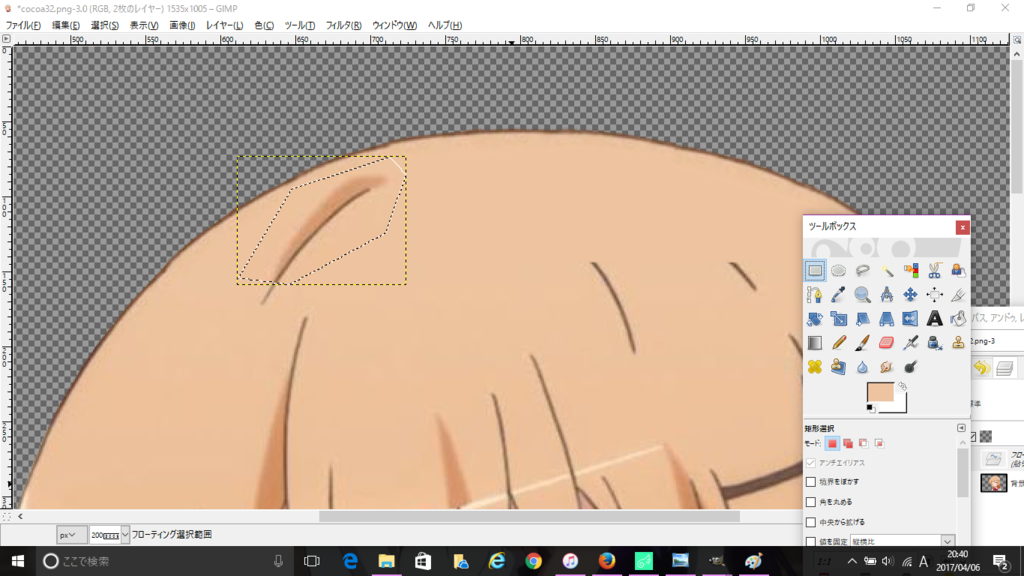Select the Ink tool
The height and width of the screenshot is (576, 1024).
click(935, 343)
